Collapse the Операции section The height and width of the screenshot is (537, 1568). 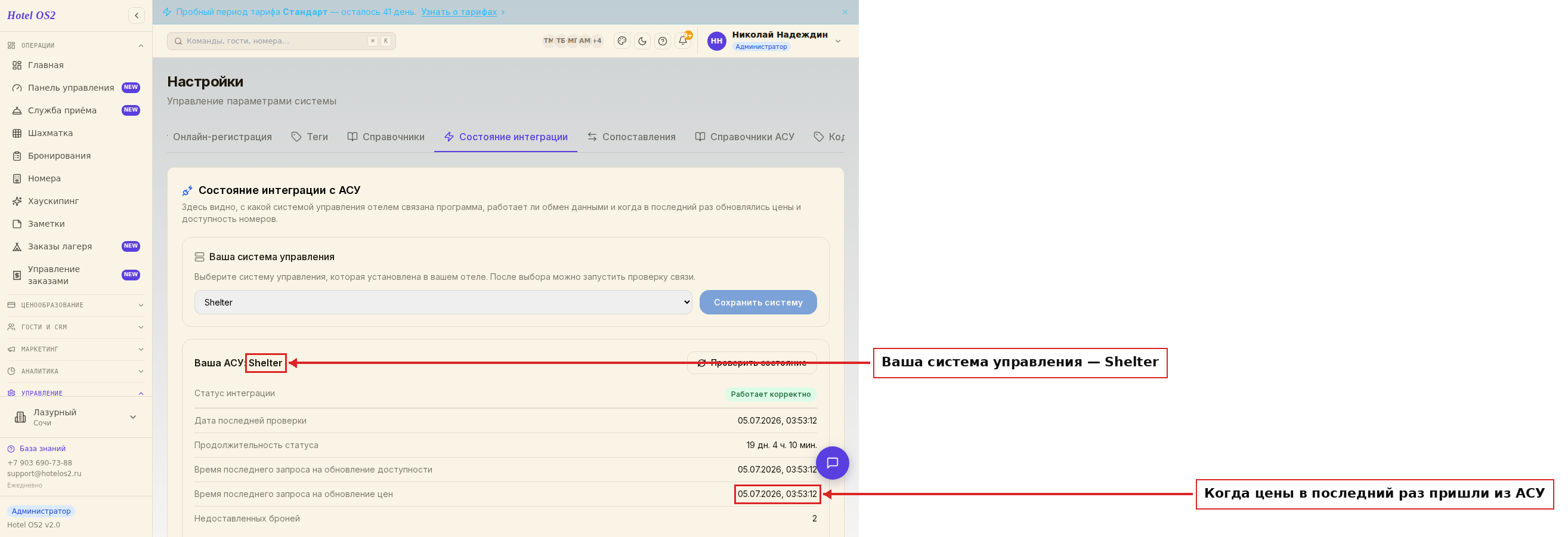(76, 46)
